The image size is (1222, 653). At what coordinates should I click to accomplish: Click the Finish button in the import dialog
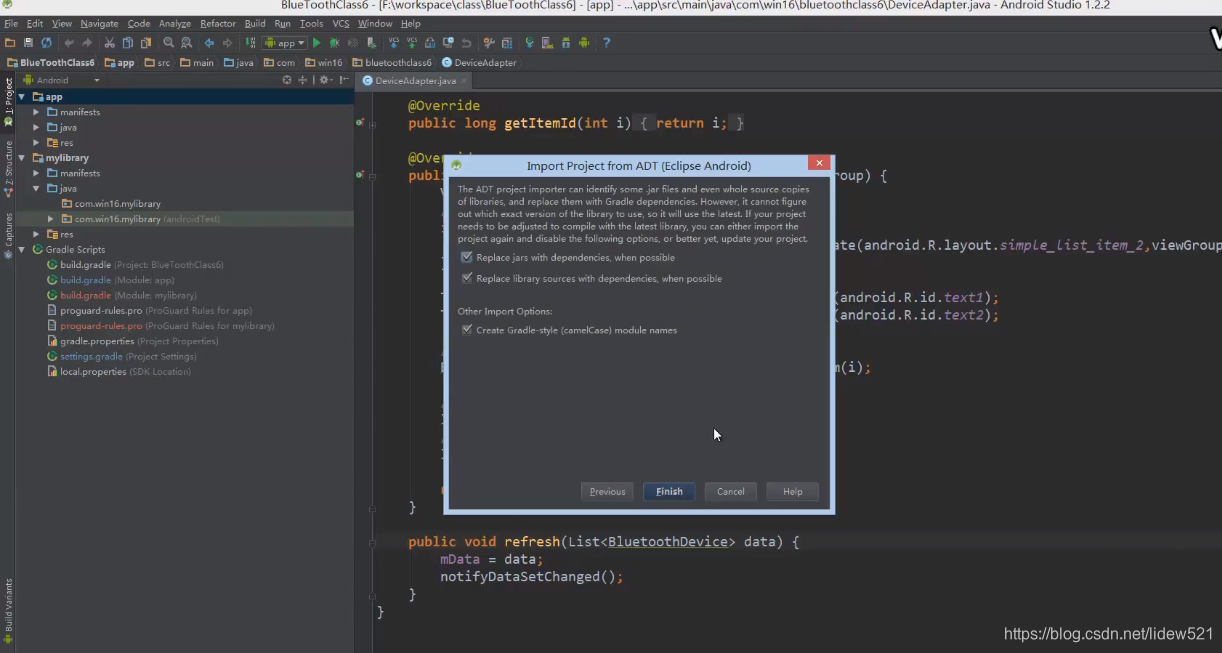tap(669, 492)
